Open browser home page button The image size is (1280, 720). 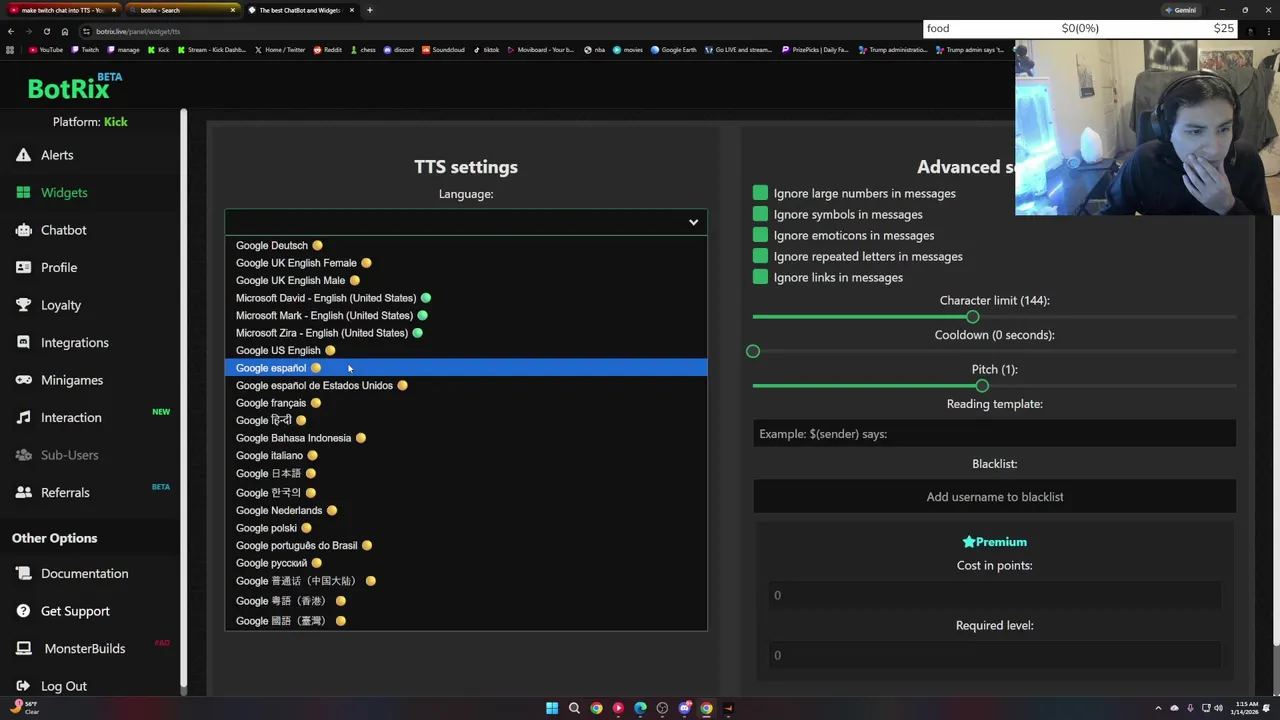point(65,31)
